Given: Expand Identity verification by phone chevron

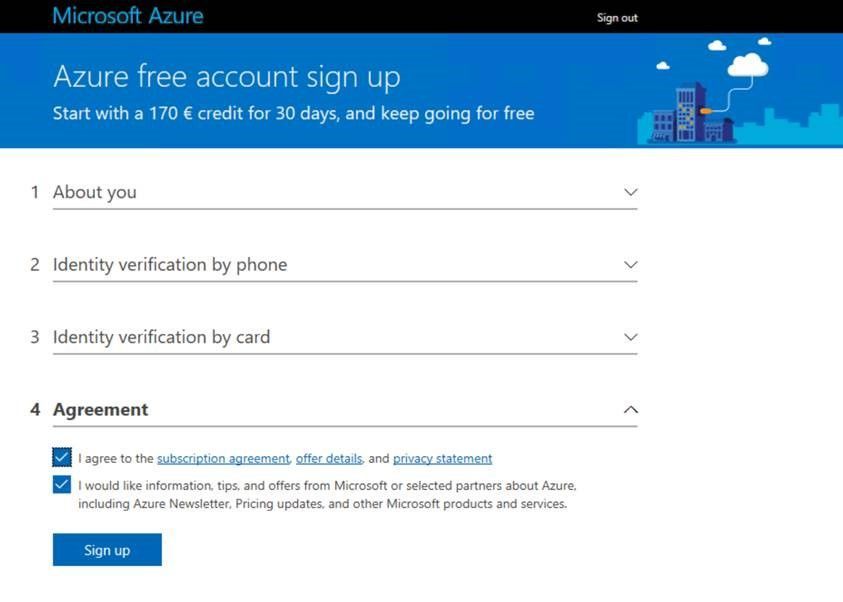Looking at the screenshot, I should click(631, 264).
